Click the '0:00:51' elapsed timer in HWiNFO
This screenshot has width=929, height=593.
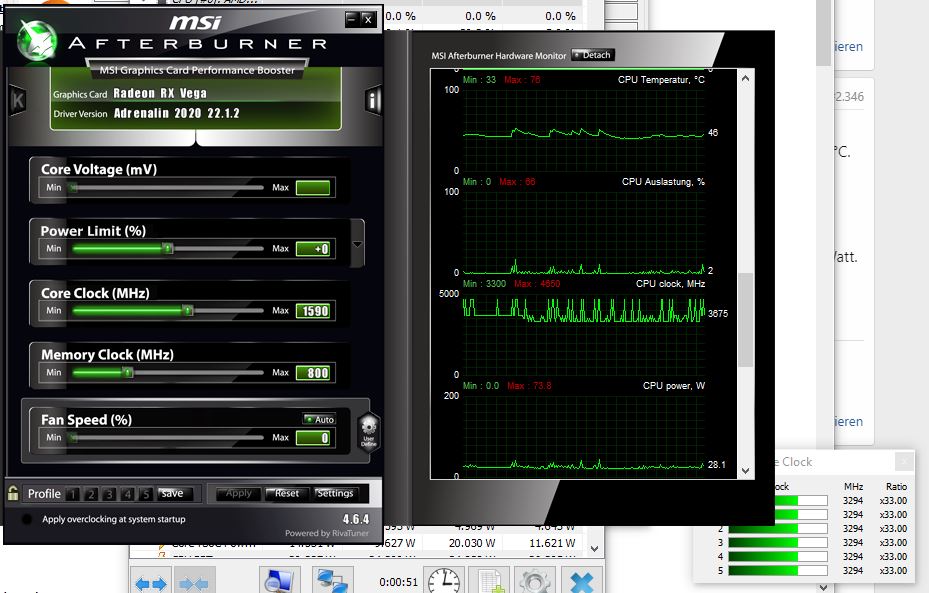399,582
